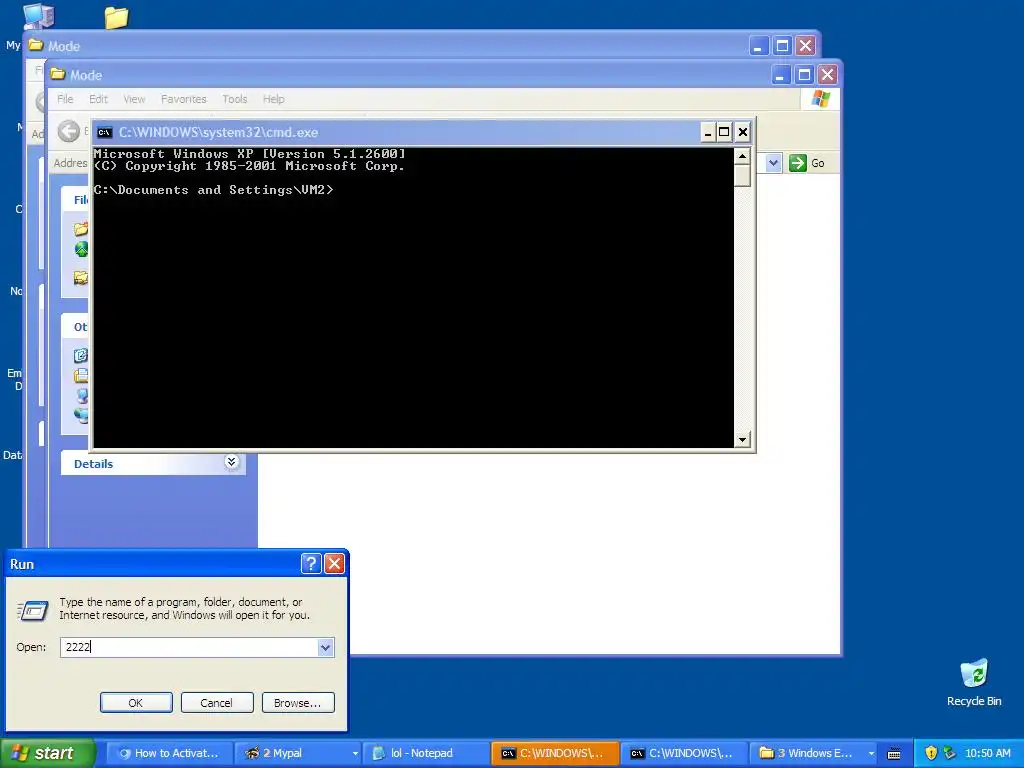
Task: Click the network connection tray icon
Action: (950, 753)
